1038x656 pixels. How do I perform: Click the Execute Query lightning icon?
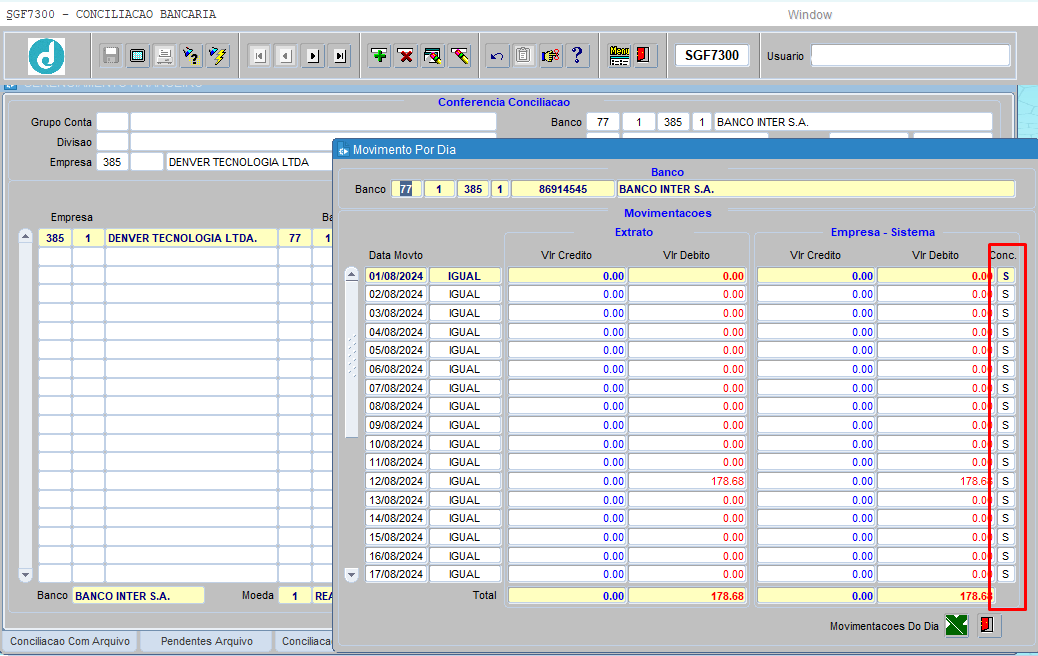click(x=217, y=56)
